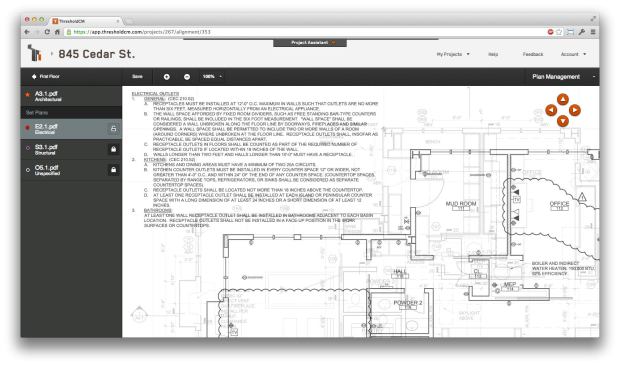Select the A3.1.pdf Architectural plan
The height and width of the screenshot is (366, 620).
tap(71, 96)
